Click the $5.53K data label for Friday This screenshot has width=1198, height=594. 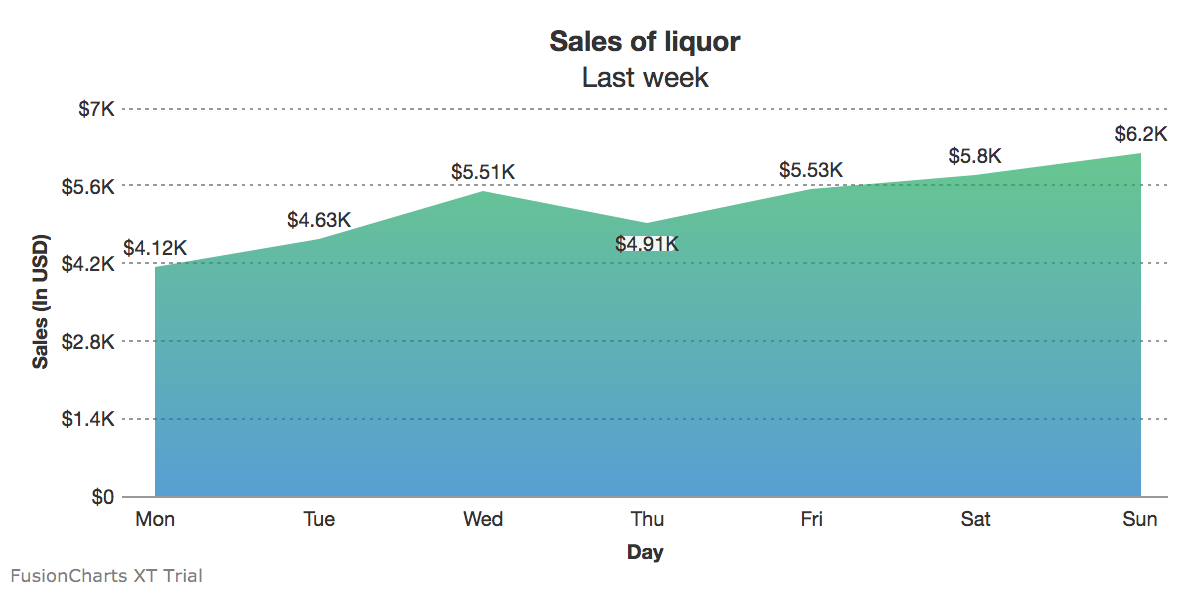pyautogui.click(x=811, y=170)
